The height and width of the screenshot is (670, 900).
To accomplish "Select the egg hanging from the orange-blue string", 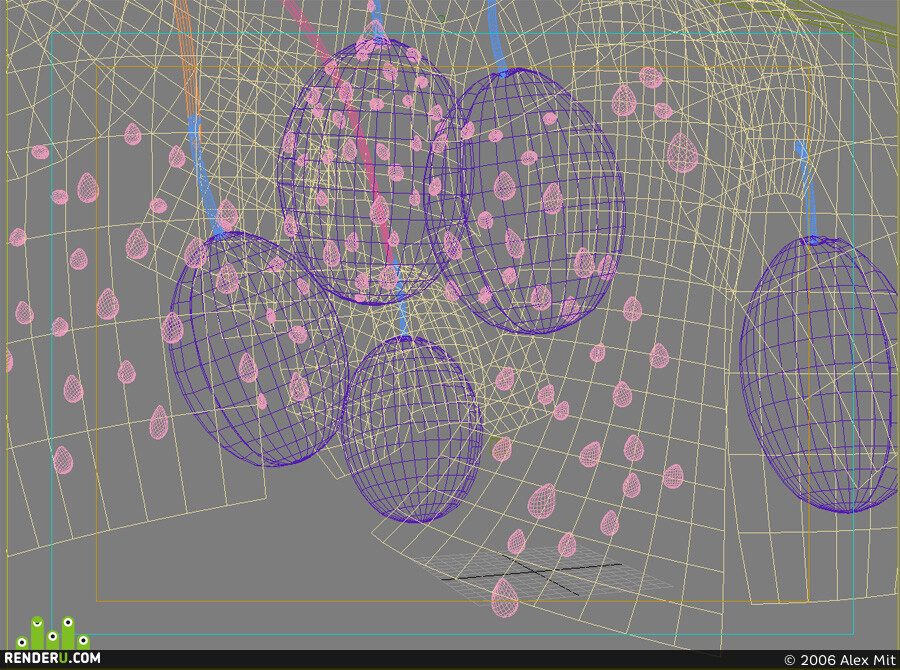I will pyautogui.click(x=259, y=349).
